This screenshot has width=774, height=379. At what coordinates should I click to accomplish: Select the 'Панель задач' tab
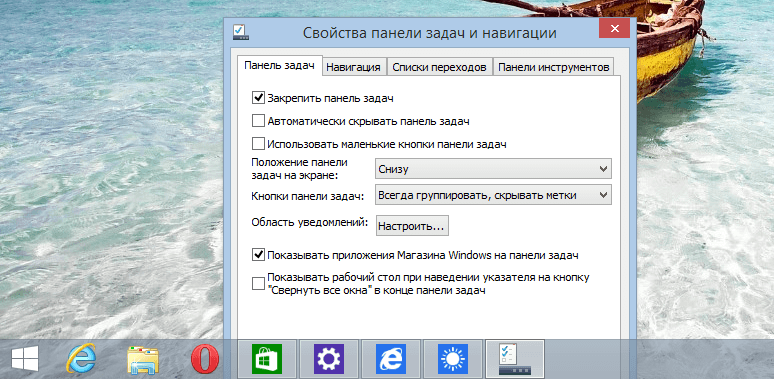coord(279,66)
